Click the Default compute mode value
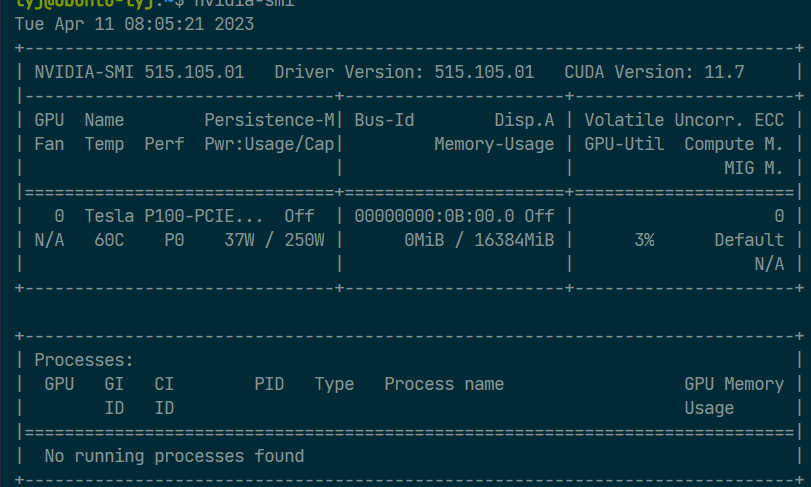The image size is (811, 487). (x=749, y=240)
